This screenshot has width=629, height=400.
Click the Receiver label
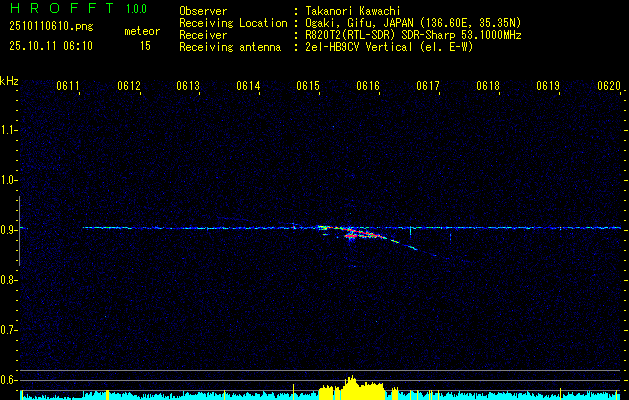pos(203,35)
